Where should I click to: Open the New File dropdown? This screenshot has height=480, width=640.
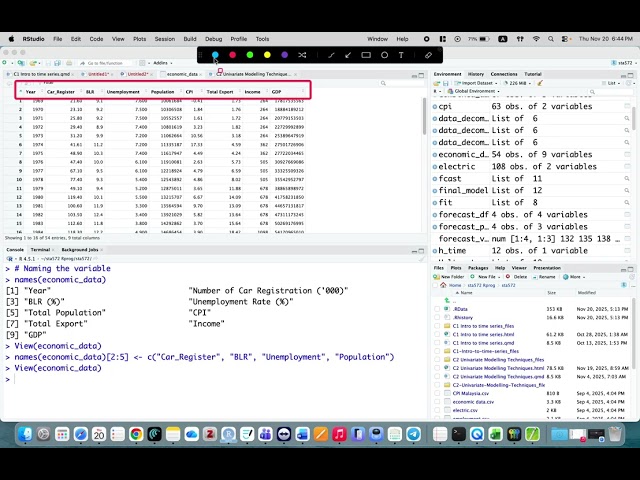(x=485, y=277)
